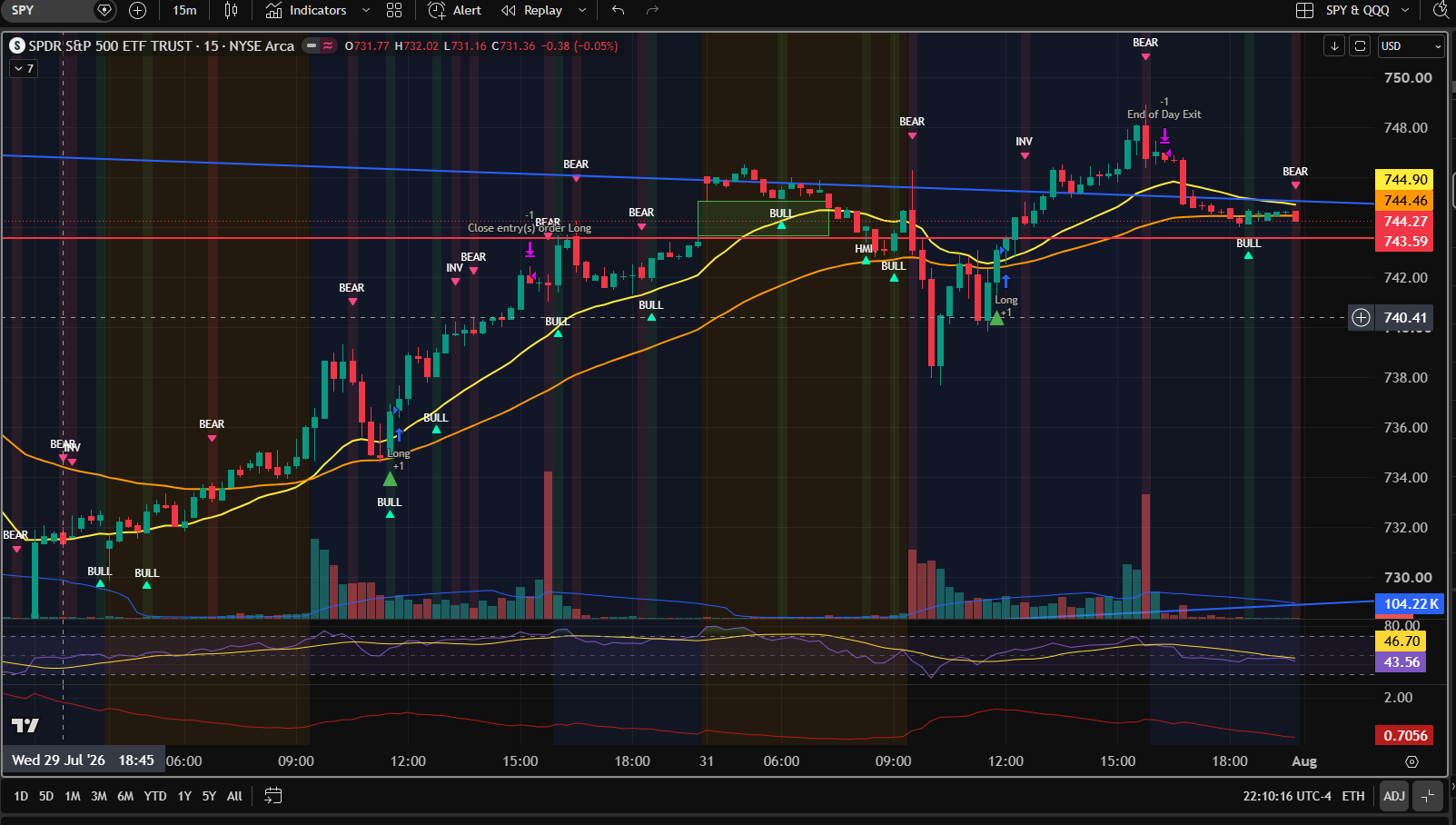Viewport: 1456px width, 825px height.
Task: Select the 104.22 K blue volume label
Action: 1410,603
